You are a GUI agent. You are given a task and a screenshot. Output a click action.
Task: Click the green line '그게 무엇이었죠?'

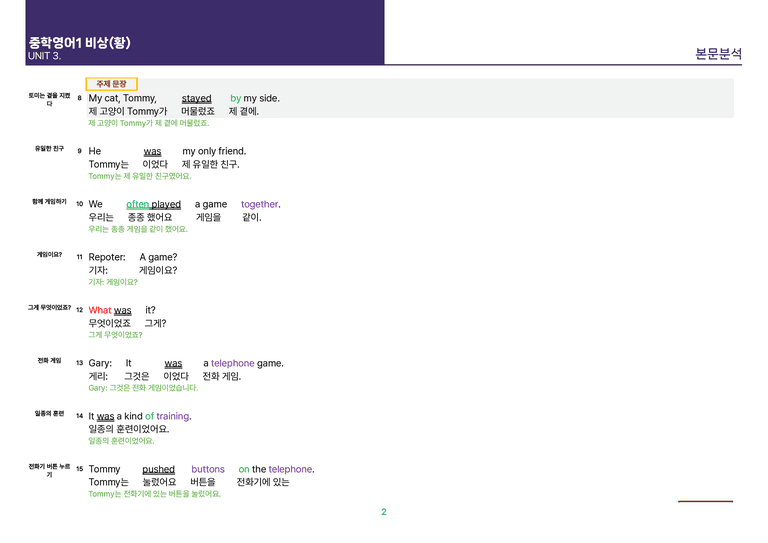(115, 334)
